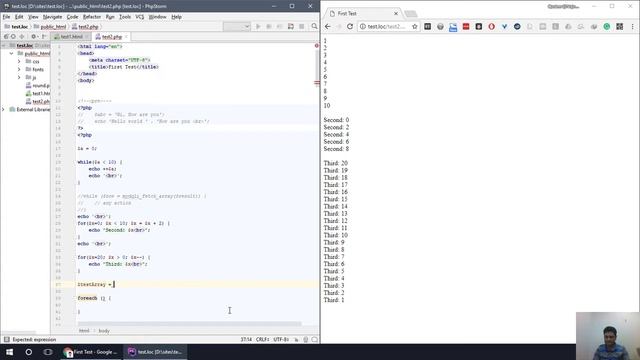Click the run with coverage icon
The height and width of the screenshot is (360, 640).
click(x=280, y=27)
